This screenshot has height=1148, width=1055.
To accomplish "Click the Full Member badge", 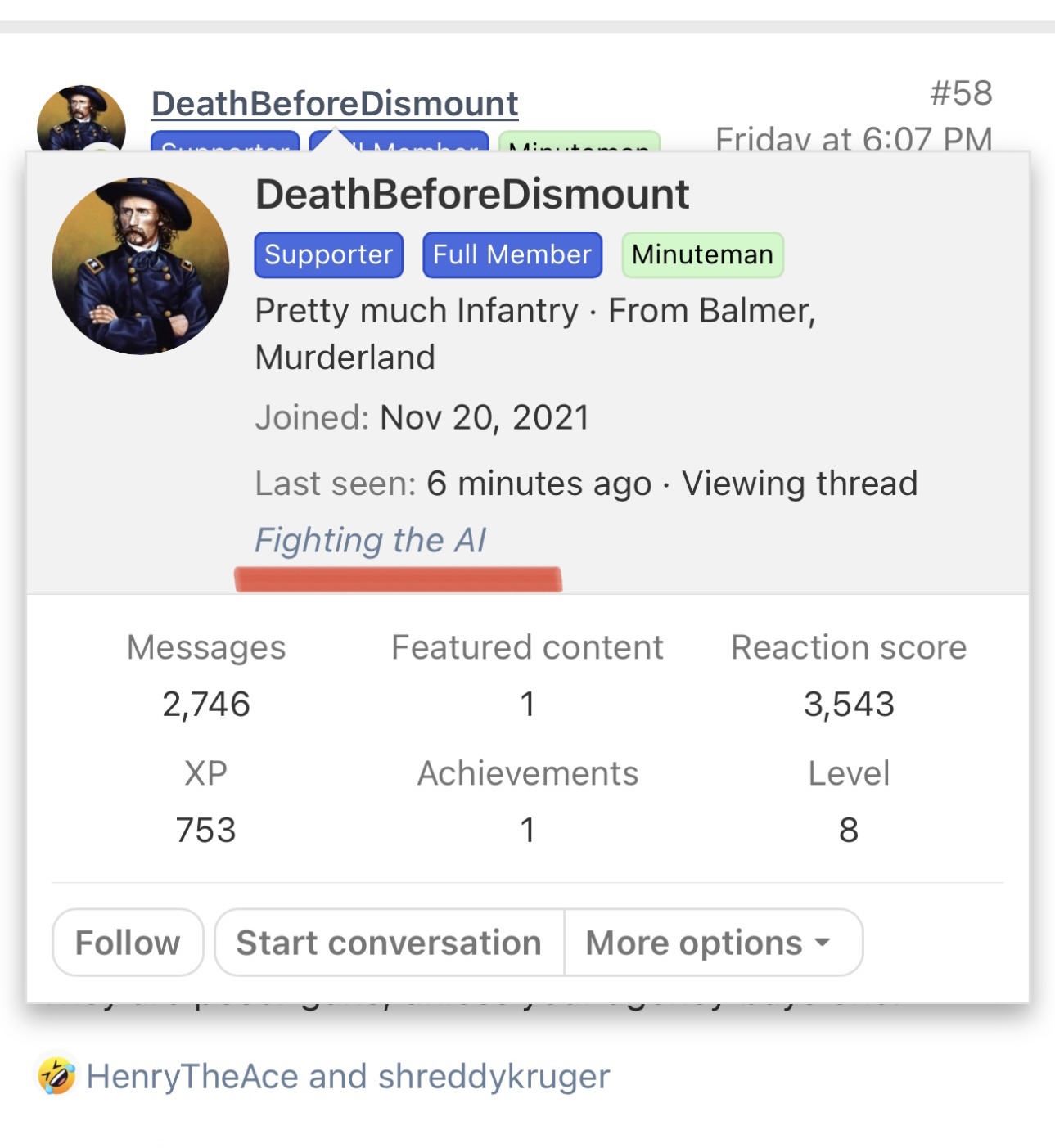I will pyautogui.click(x=512, y=254).
